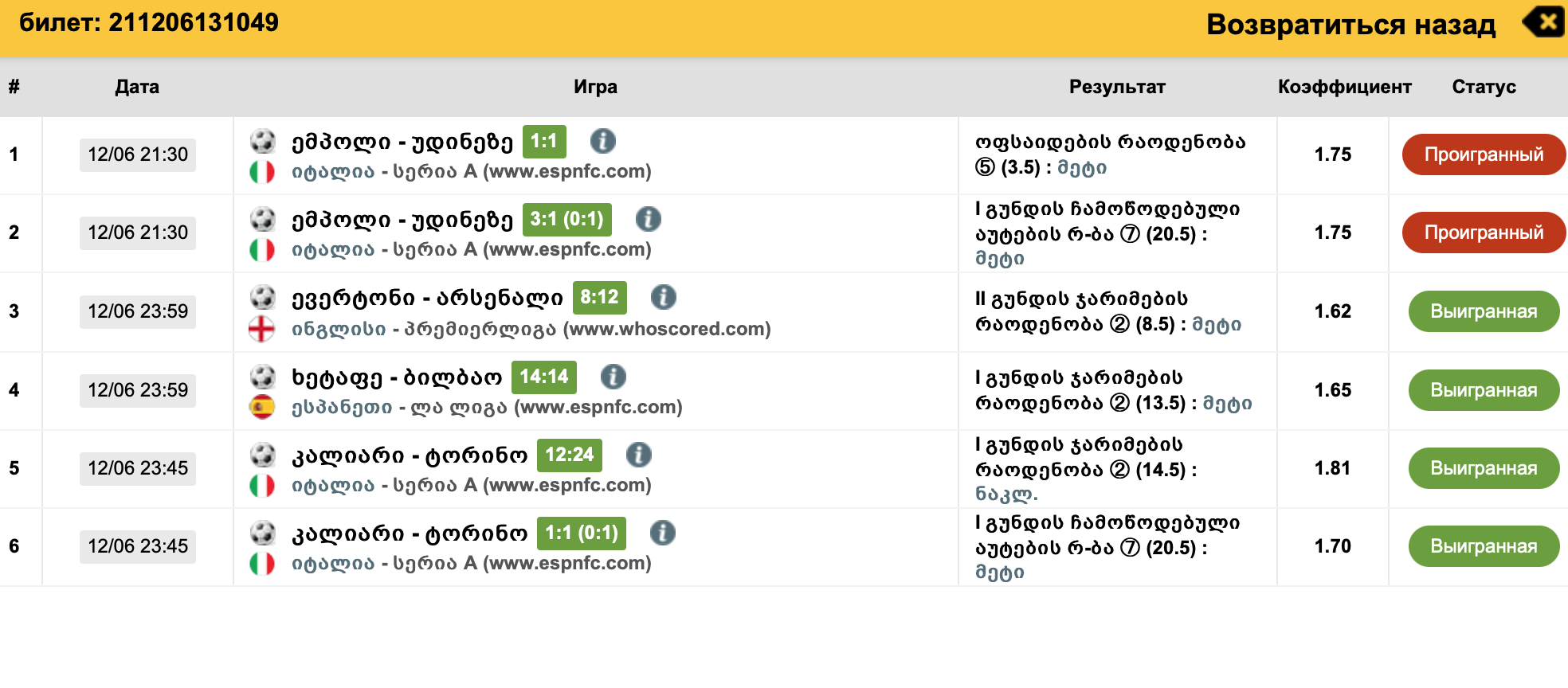Click the Spain flag icon in row 4
The height and width of the screenshot is (688, 1568).
tap(262, 407)
